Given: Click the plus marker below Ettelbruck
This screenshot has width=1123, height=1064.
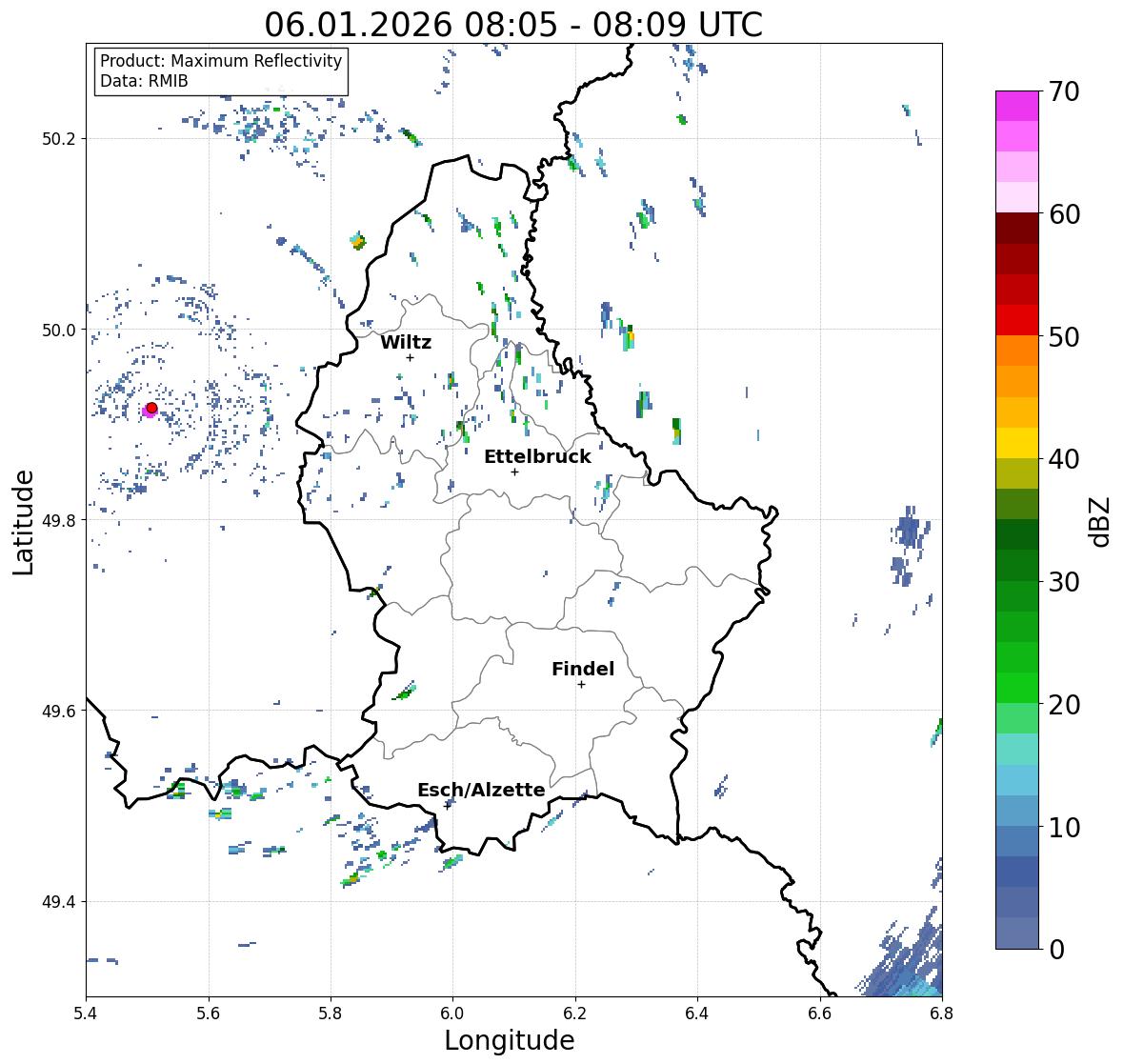Looking at the screenshot, I should (x=514, y=472).
